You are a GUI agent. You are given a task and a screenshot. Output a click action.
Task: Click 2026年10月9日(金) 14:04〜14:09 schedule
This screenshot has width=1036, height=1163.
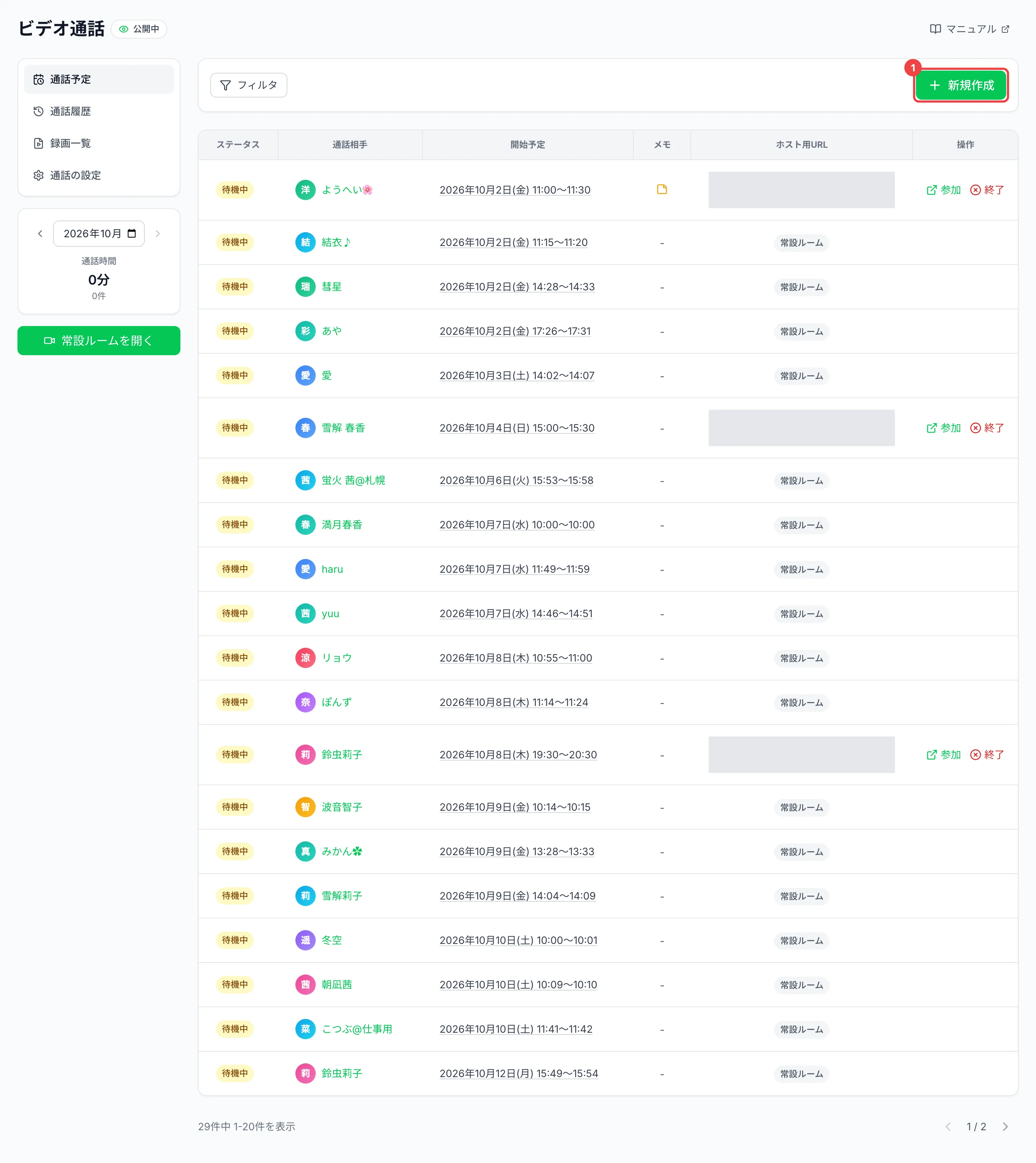click(517, 897)
